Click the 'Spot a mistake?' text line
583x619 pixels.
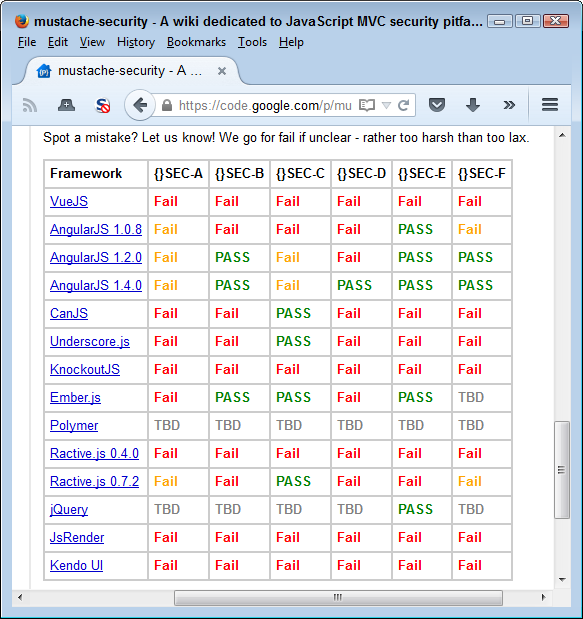(286, 138)
